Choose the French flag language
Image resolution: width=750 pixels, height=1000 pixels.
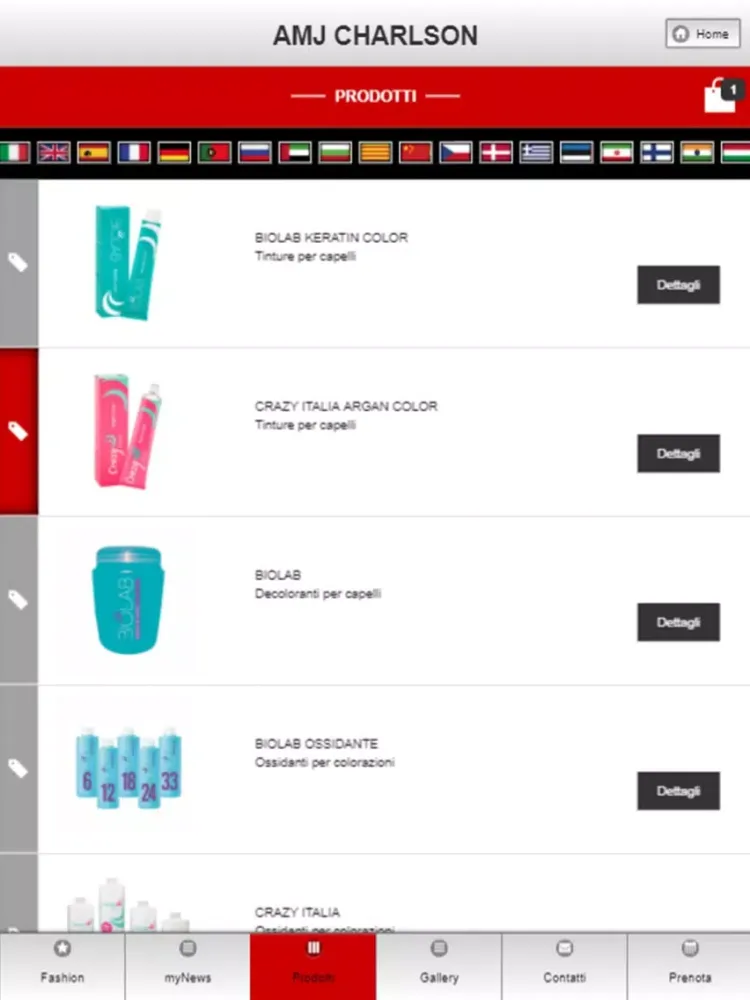134,152
